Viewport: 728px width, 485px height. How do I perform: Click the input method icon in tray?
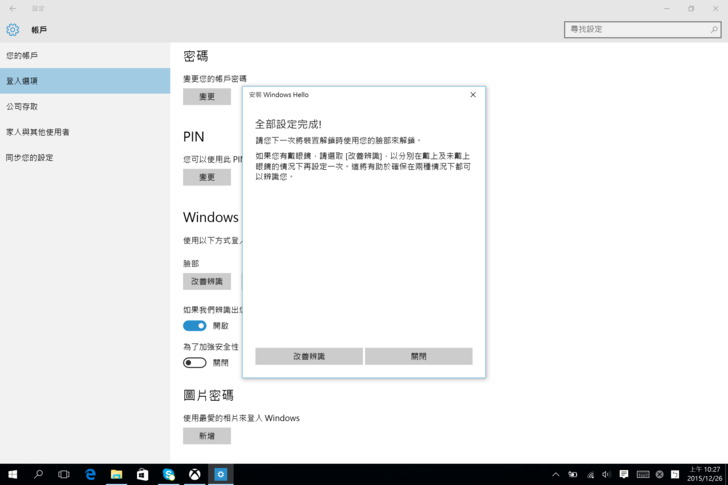[675, 474]
